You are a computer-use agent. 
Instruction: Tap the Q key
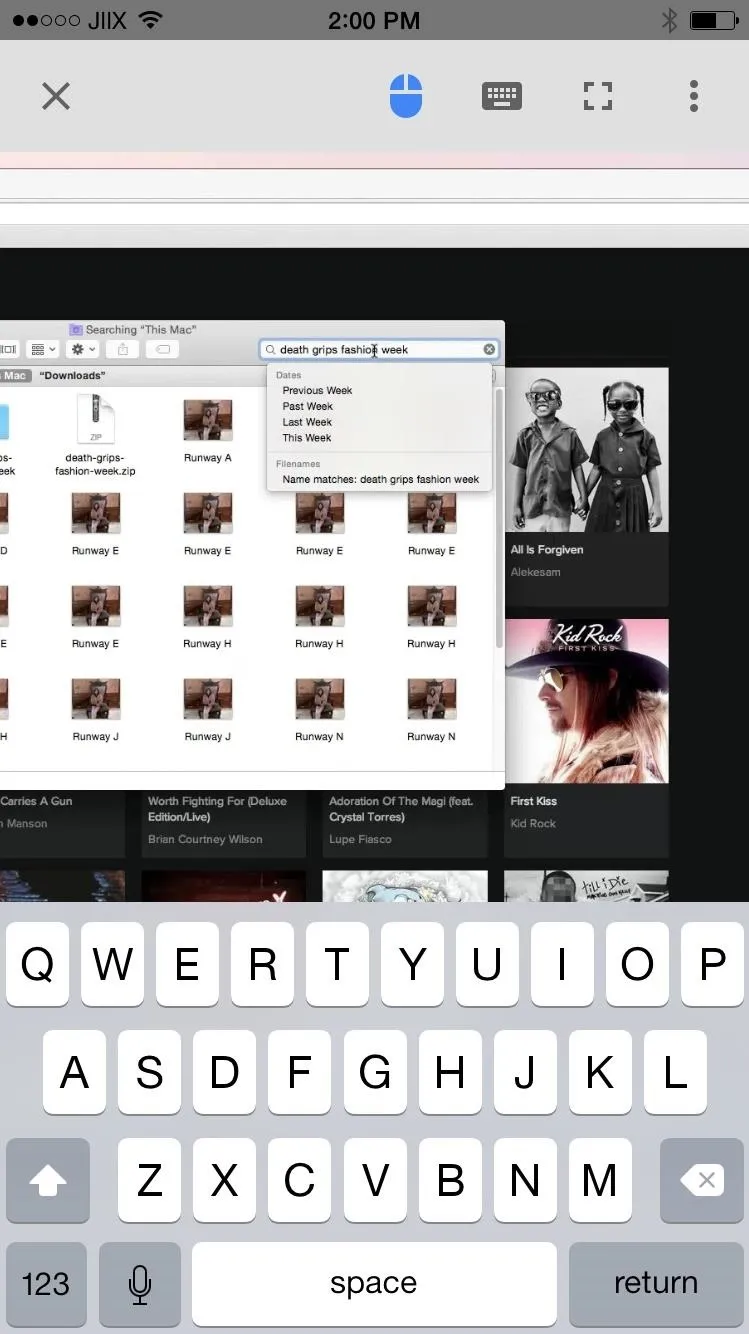click(x=37, y=964)
